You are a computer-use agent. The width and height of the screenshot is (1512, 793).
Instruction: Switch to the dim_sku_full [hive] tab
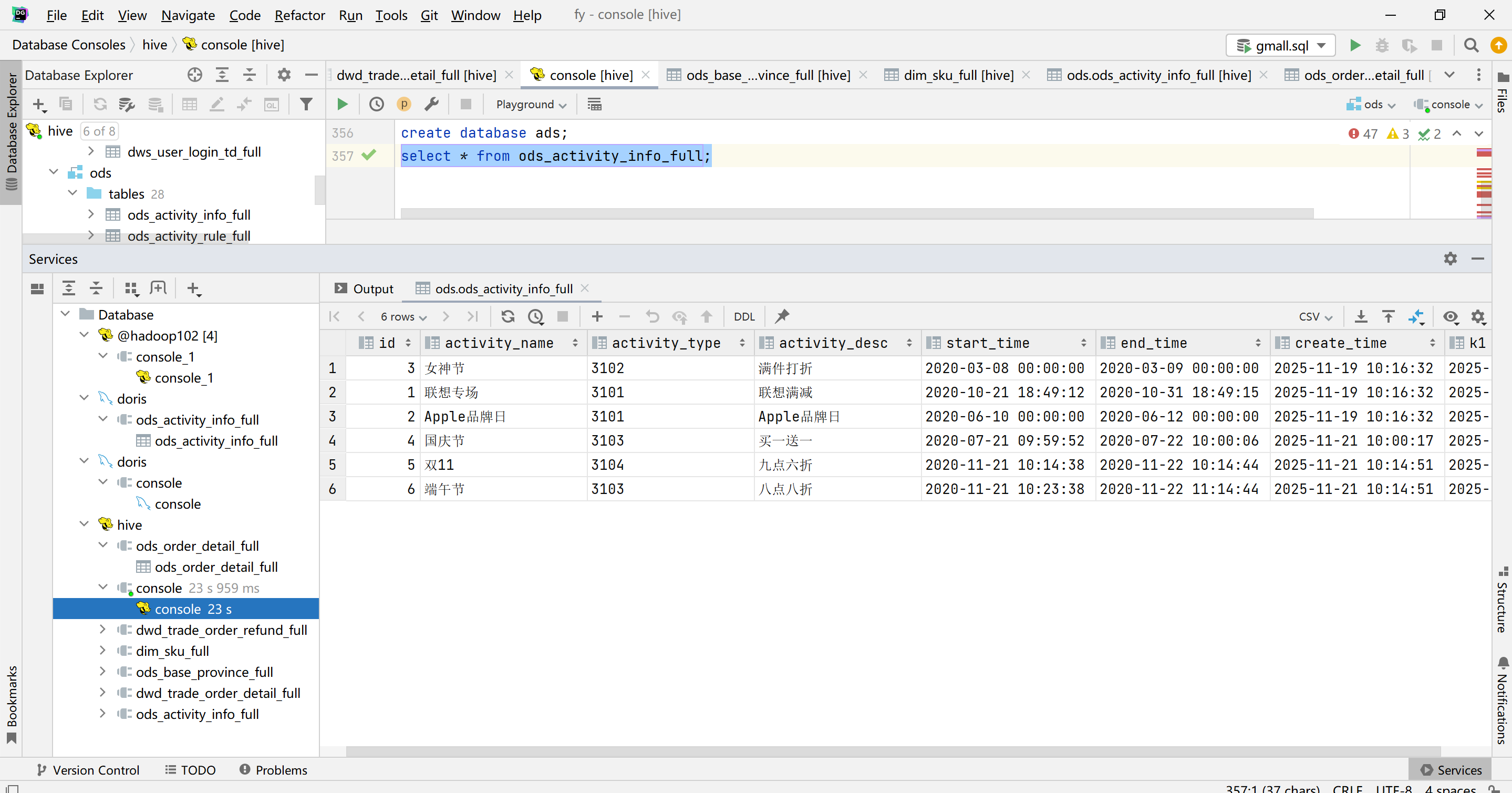(958, 75)
